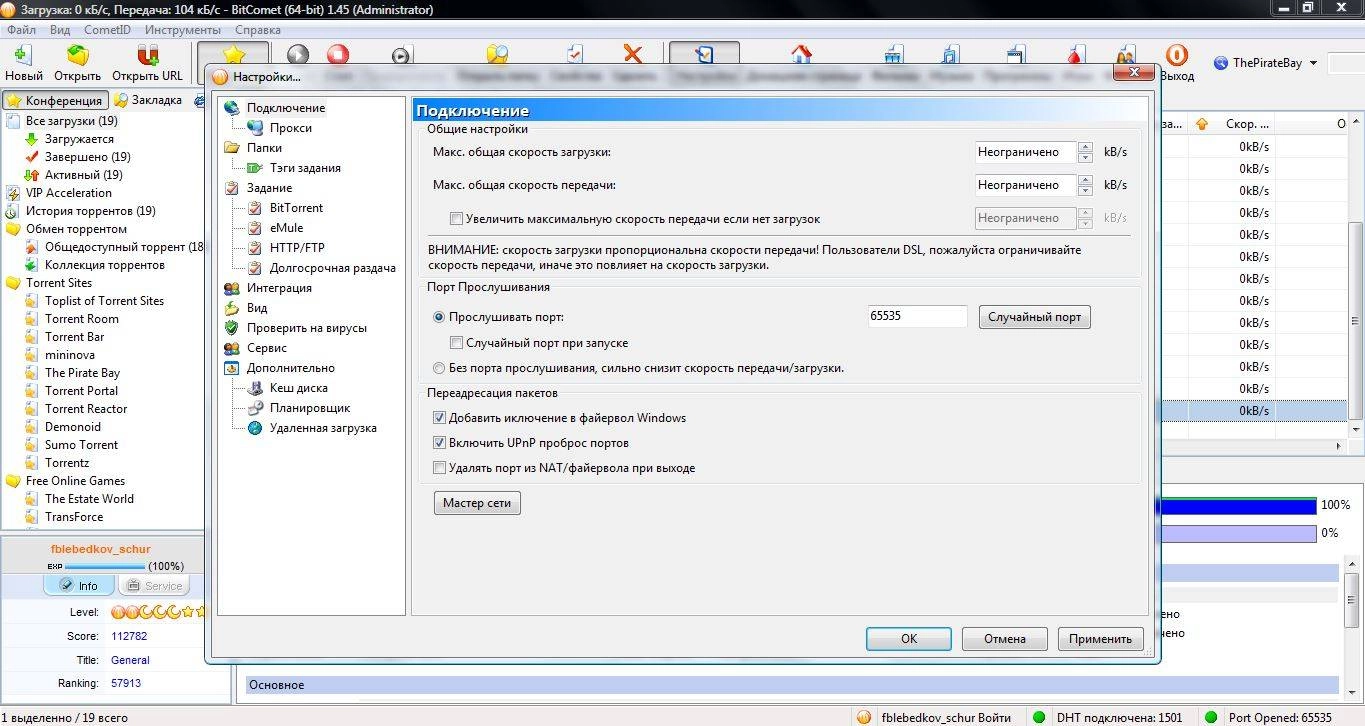Open the Задание settings section
The image size is (1365, 726).
pyautogui.click(x=269, y=188)
